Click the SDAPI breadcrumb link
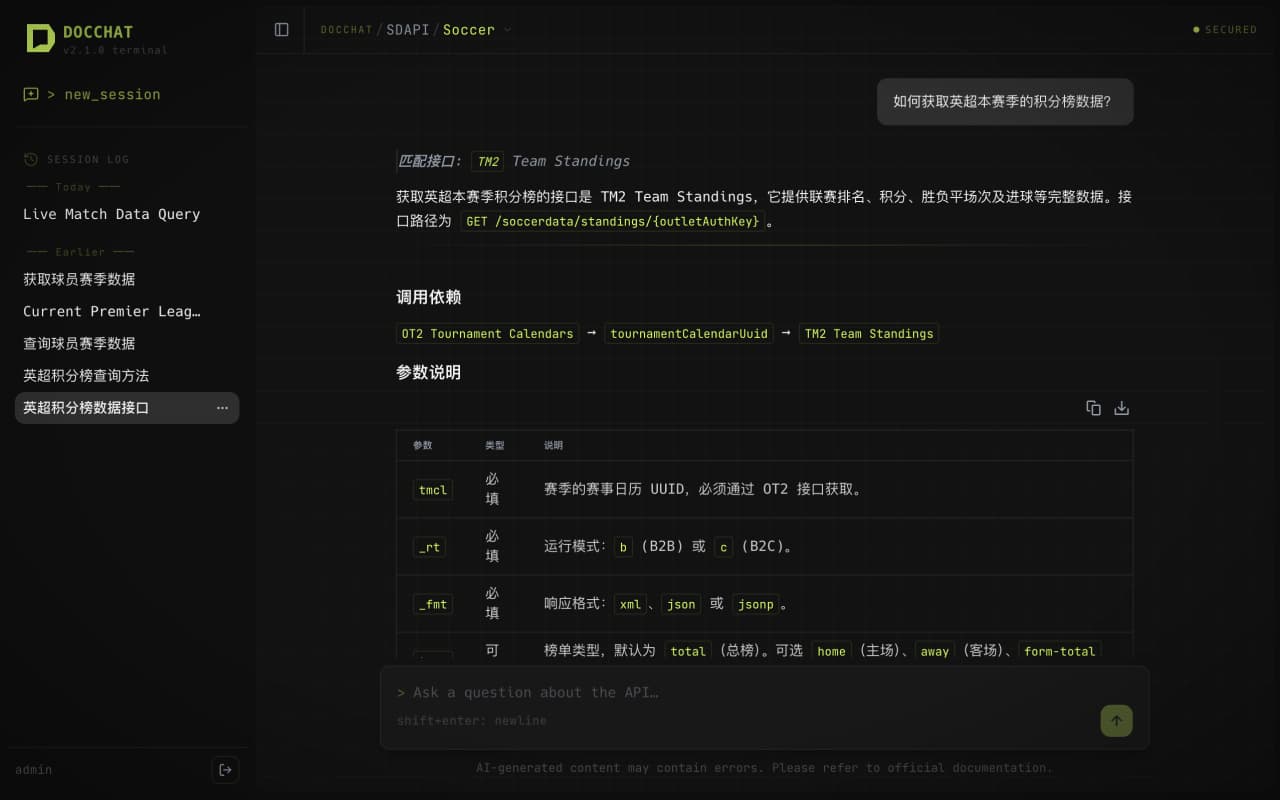Image resolution: width=1280 pixels, height=800 pixels. click(x=406, y=29)
